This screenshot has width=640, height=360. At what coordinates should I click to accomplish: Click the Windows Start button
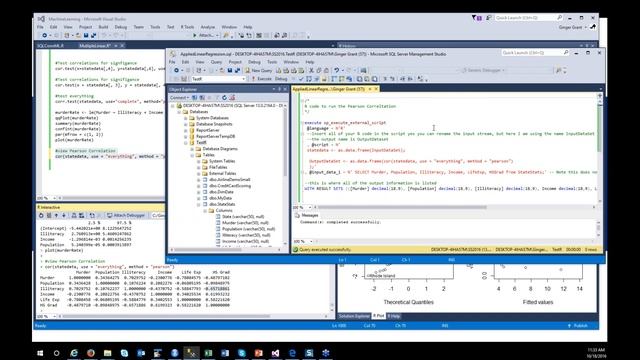(40, 353)
